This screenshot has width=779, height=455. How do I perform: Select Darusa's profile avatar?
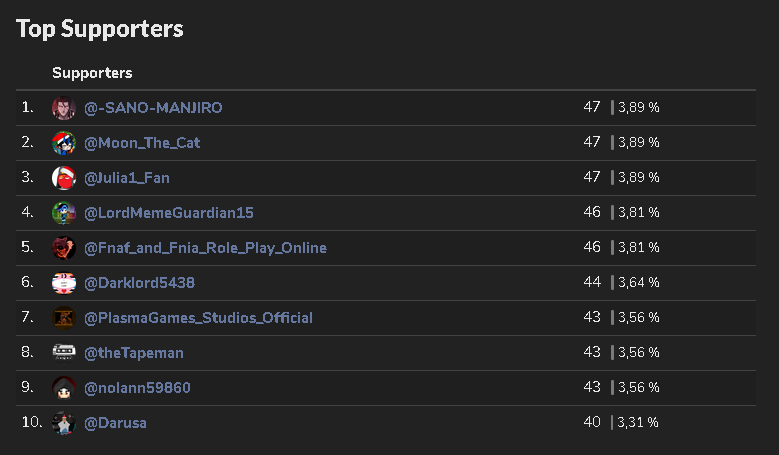pos(64,423)
